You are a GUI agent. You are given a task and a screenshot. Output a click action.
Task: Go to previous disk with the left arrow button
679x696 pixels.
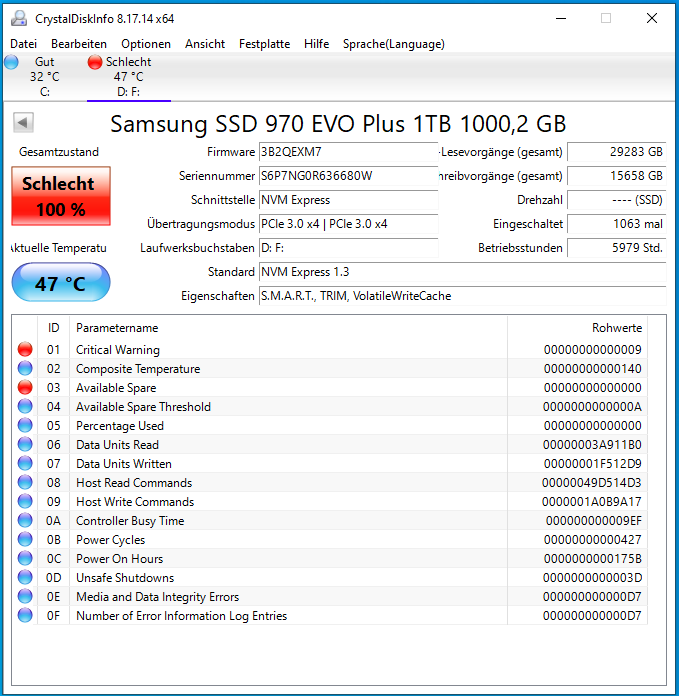pyautogui.click(x=24, y=122)
